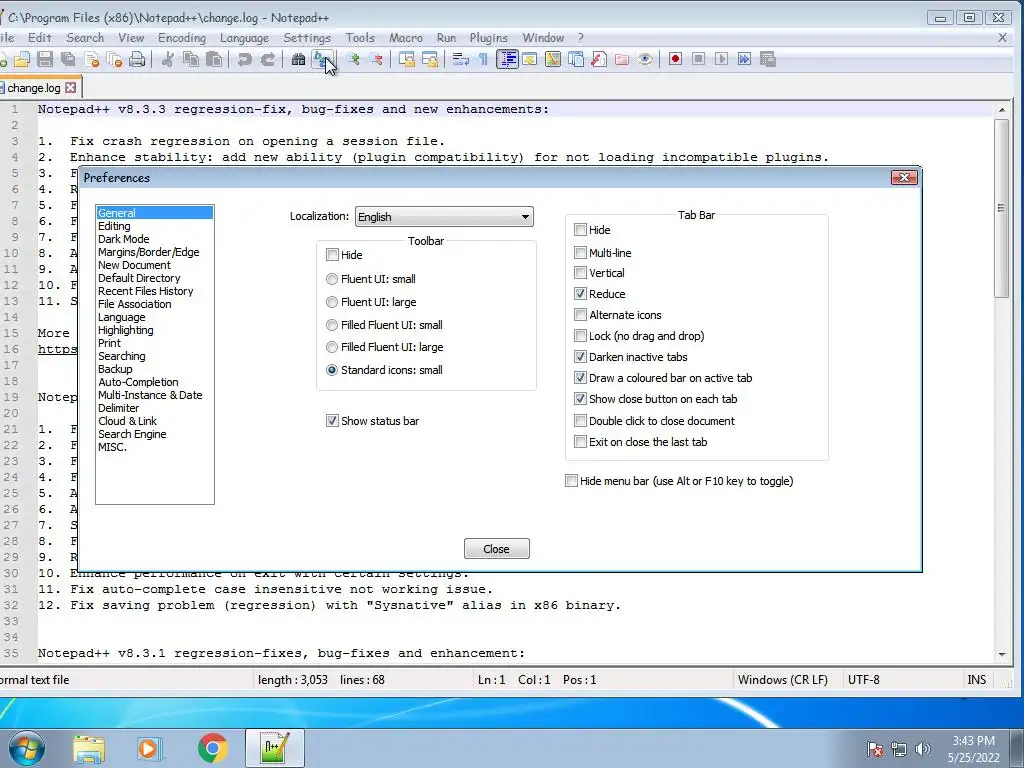Select the change.log document tab
Screen dimensions: 1024x768
tap(34, 88)
